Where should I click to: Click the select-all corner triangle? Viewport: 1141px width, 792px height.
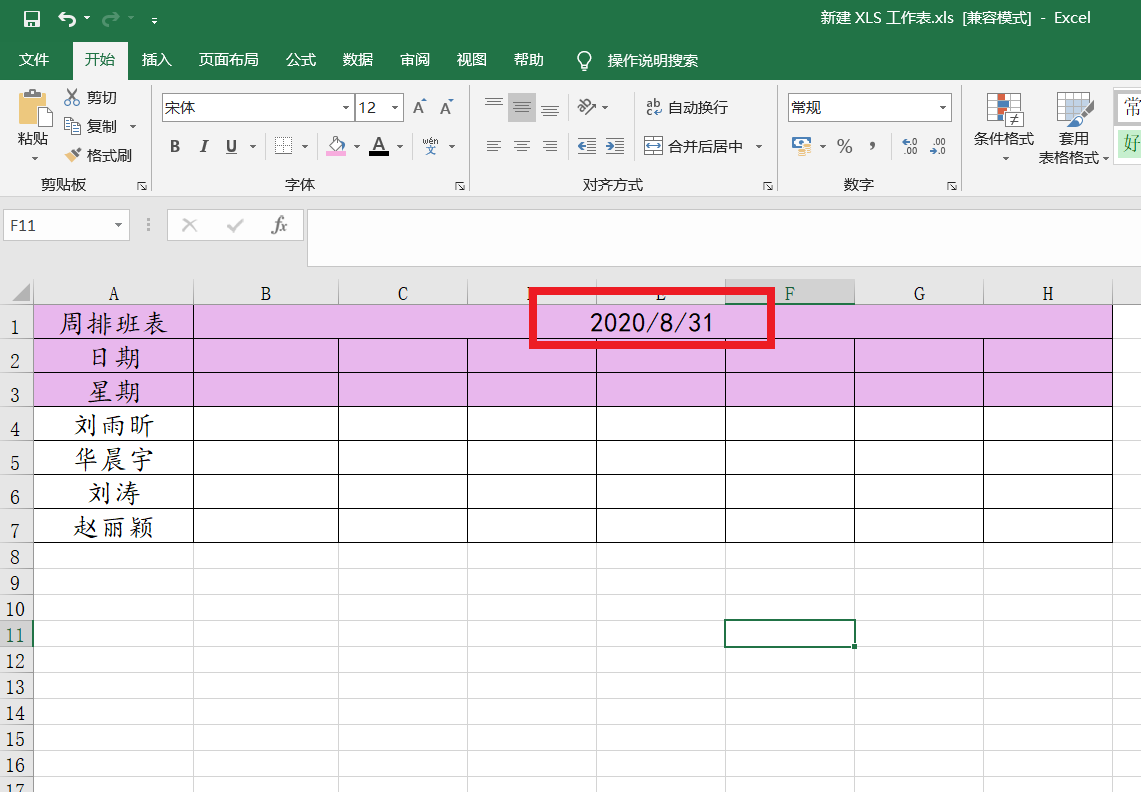22,293
